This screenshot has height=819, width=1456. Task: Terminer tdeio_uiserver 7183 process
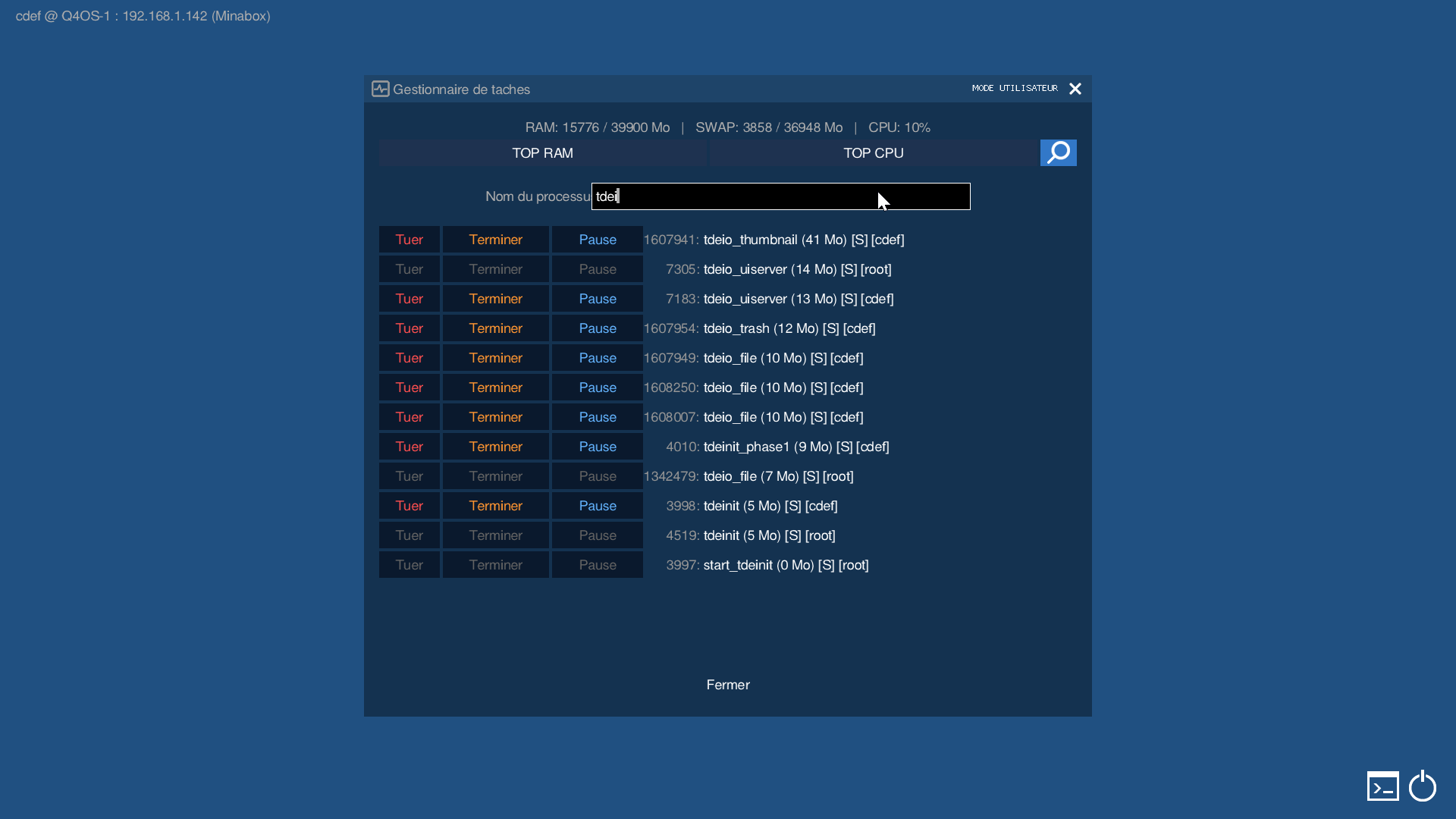(x=496, y=299)
